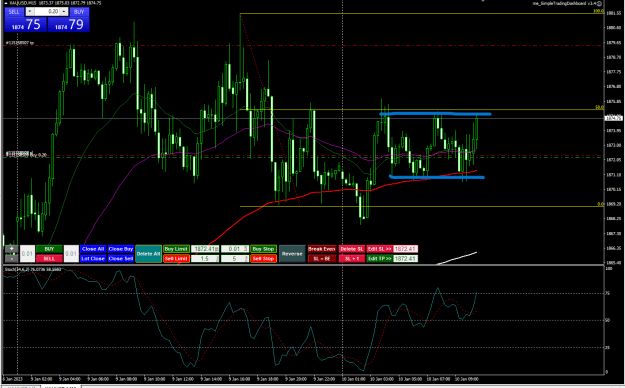Click the Buy Limit button
625x388 pixels.
[176, 249]
